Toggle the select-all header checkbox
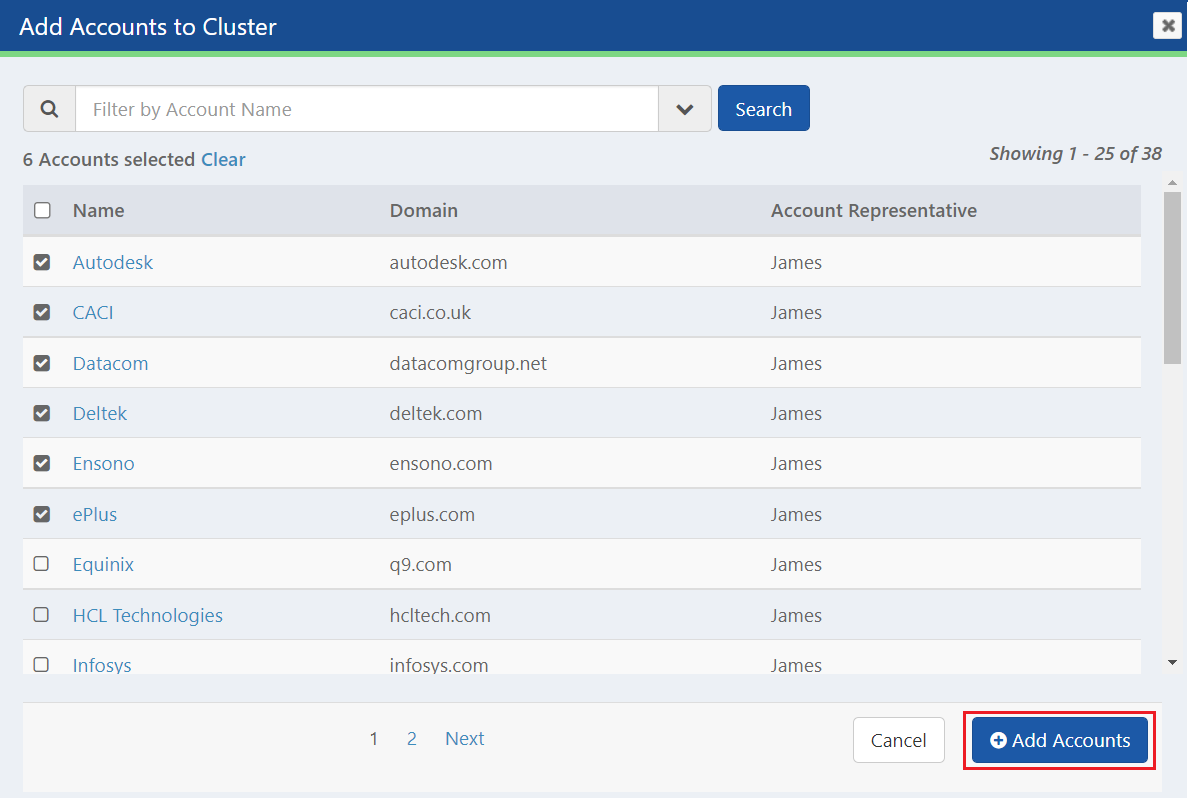Image resolution: width=1188 pixels, height=798 pixels. point(42,210)
